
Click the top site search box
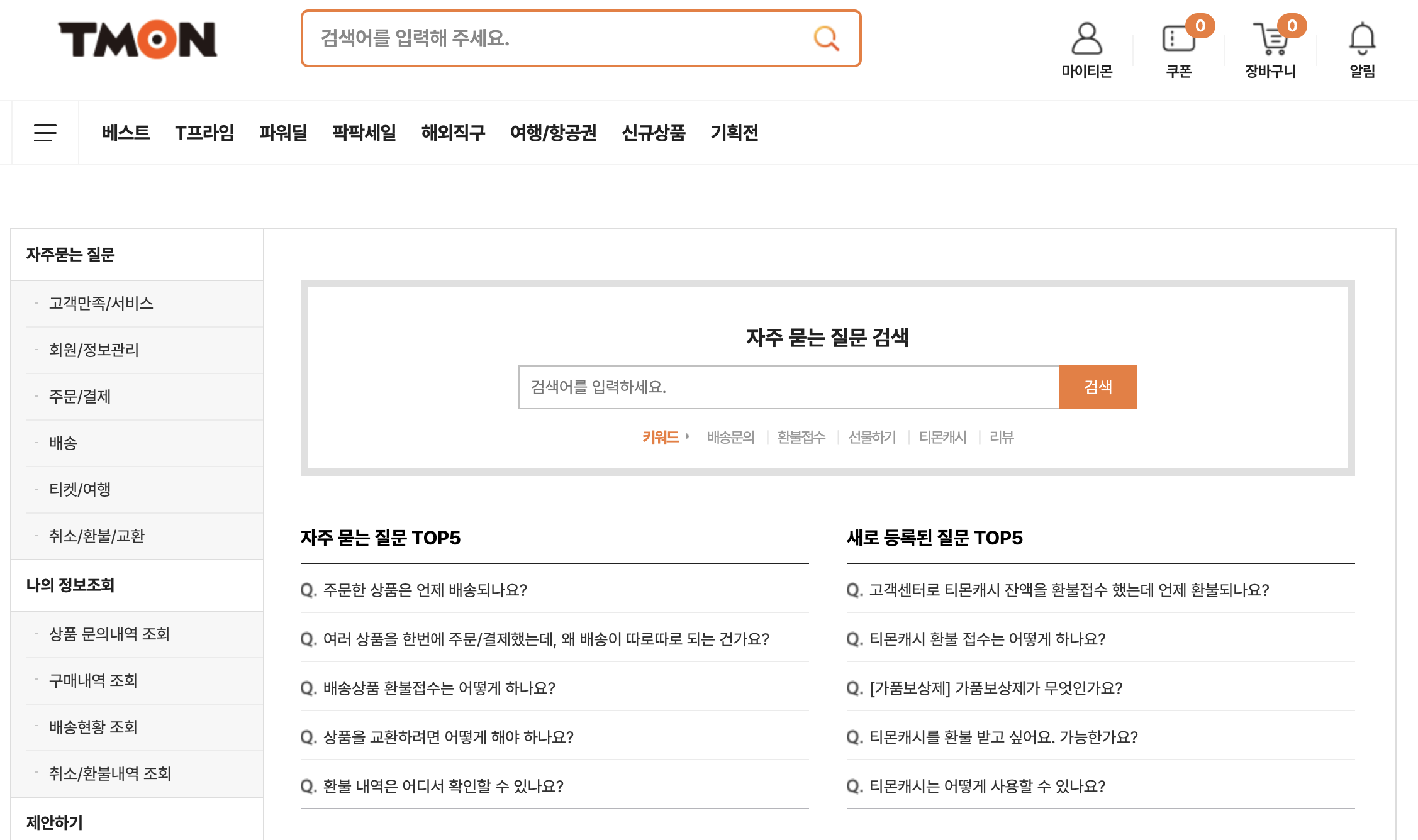point(560,38)
